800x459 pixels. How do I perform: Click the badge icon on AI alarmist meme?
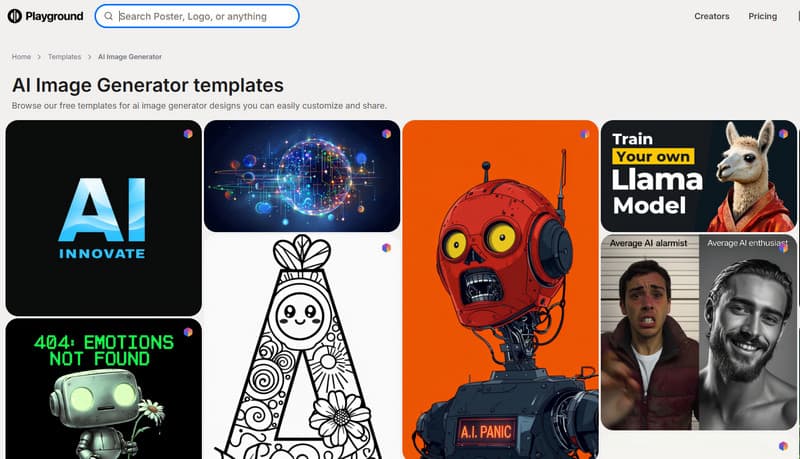783,247
